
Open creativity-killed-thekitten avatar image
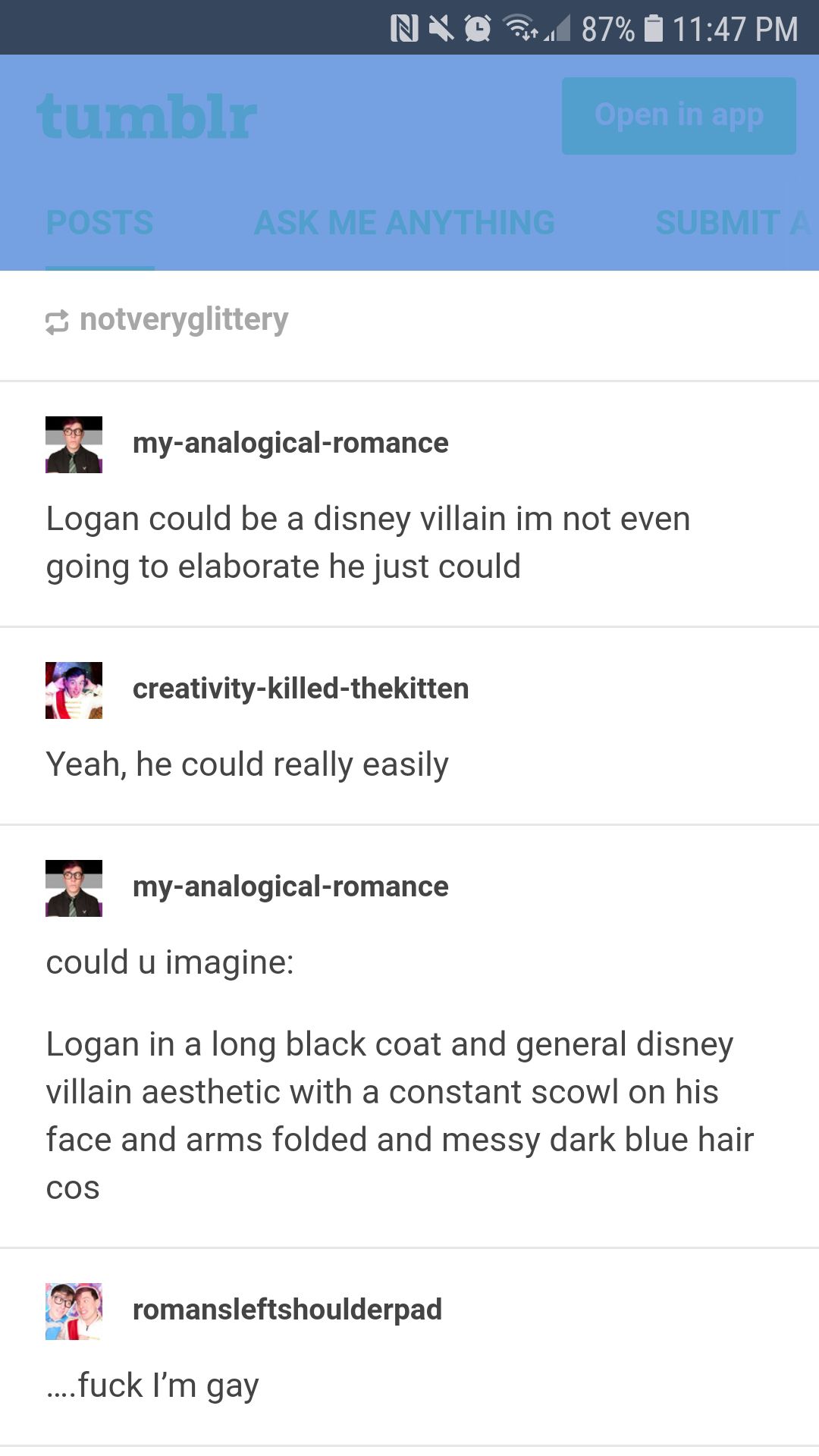tap(74, 690)
